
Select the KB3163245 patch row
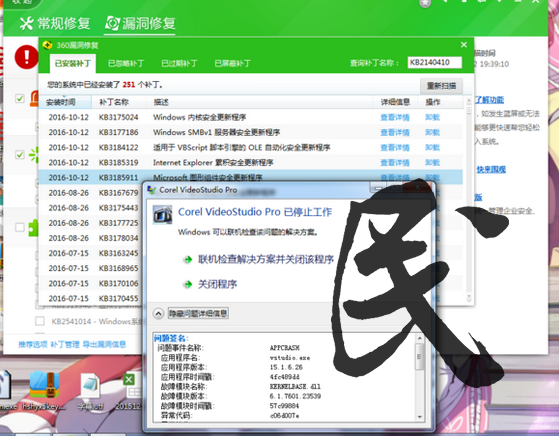91,253
